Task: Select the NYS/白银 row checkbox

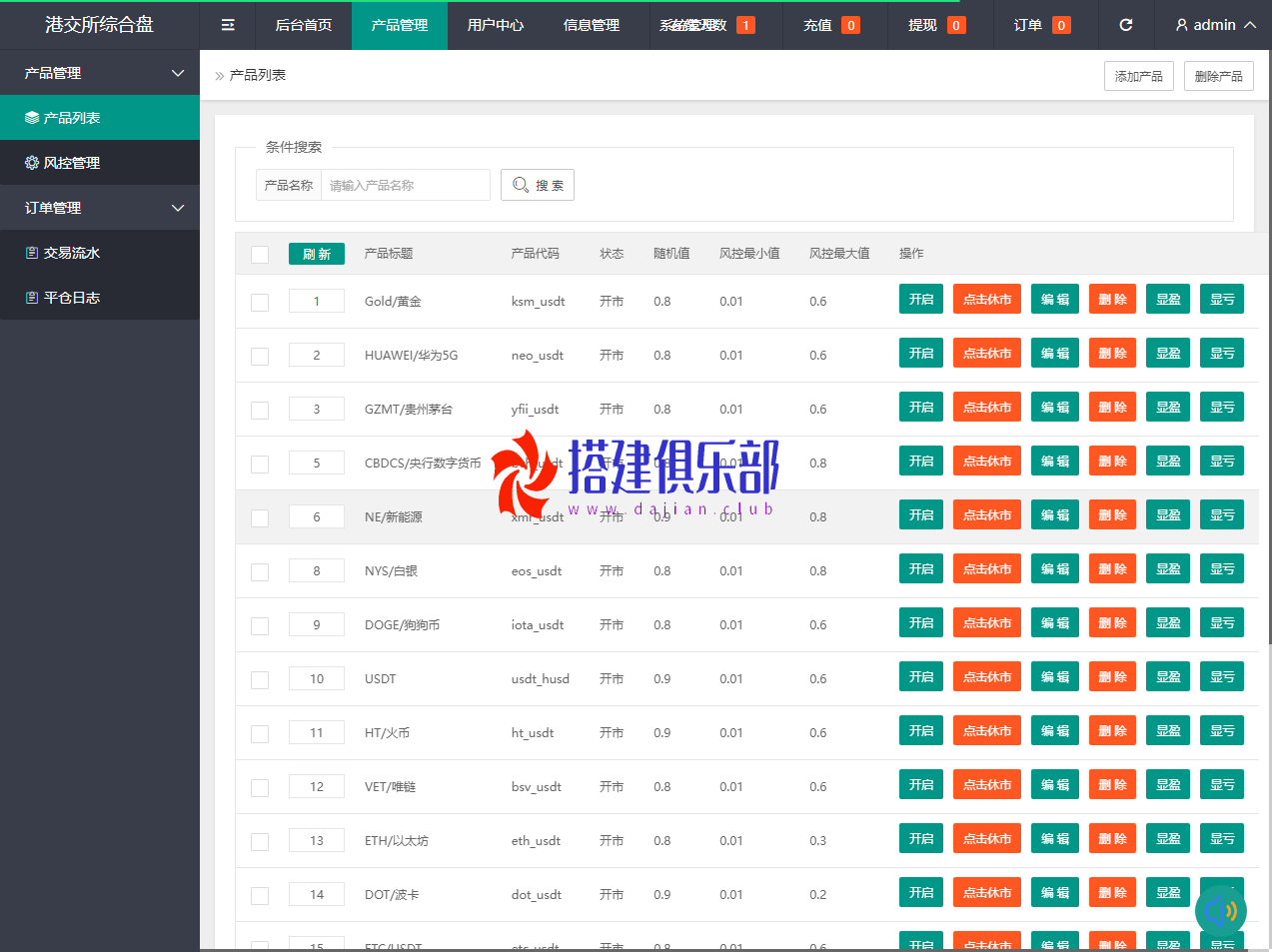Action: [x=260, y=571]
